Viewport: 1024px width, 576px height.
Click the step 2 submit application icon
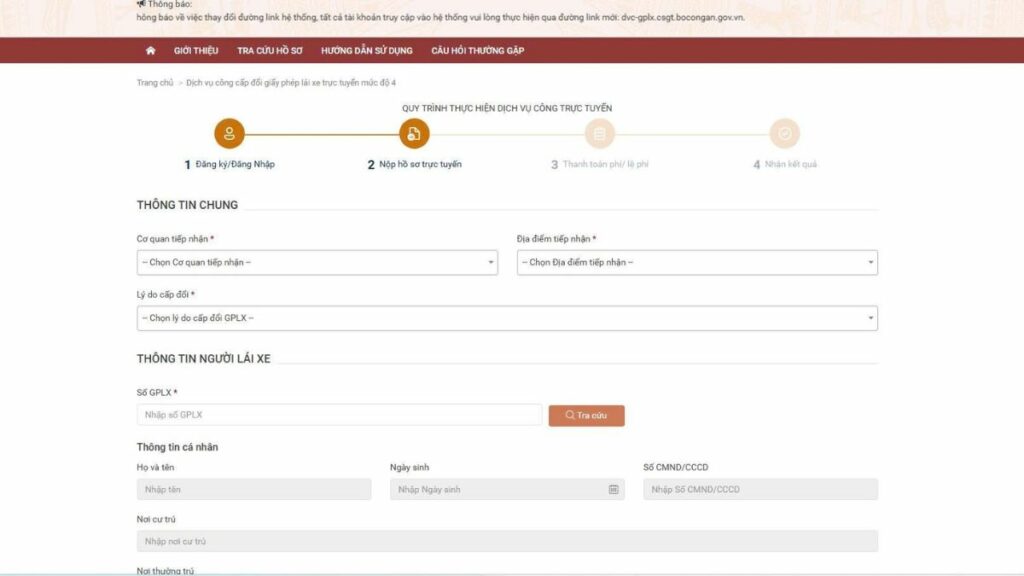(x=414, y=133)
